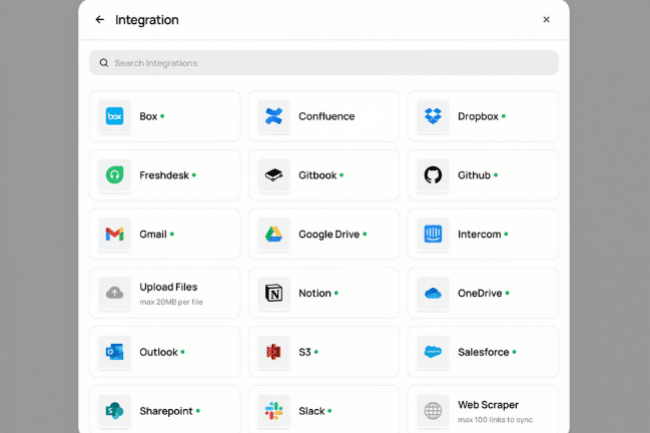The height and width of the screenshot is (433, 650).
Task: Pick the Google Drive label
Action: click(x=329, y=235)
